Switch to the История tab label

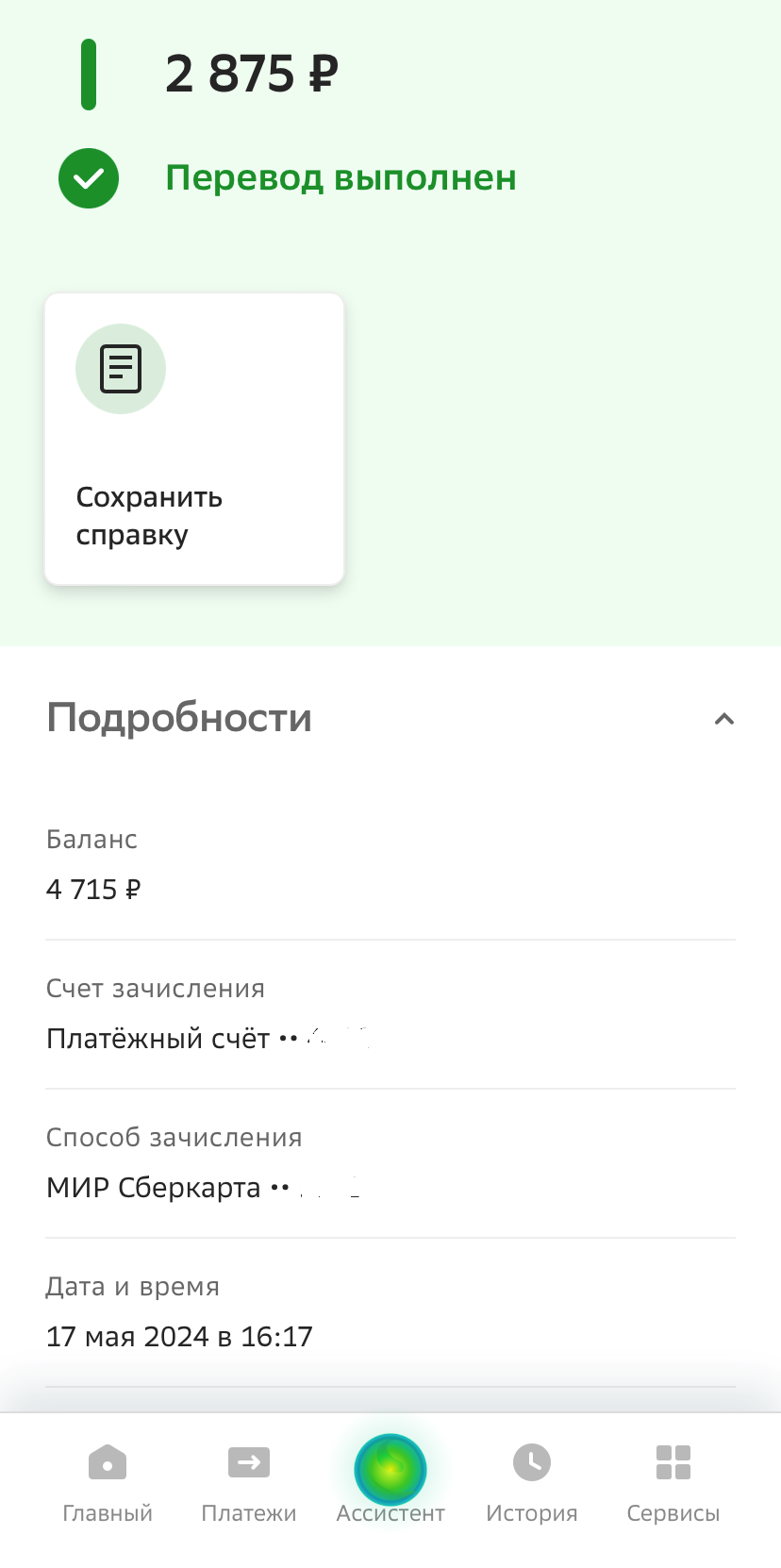pyautogui.click(x=532, y=1513)
